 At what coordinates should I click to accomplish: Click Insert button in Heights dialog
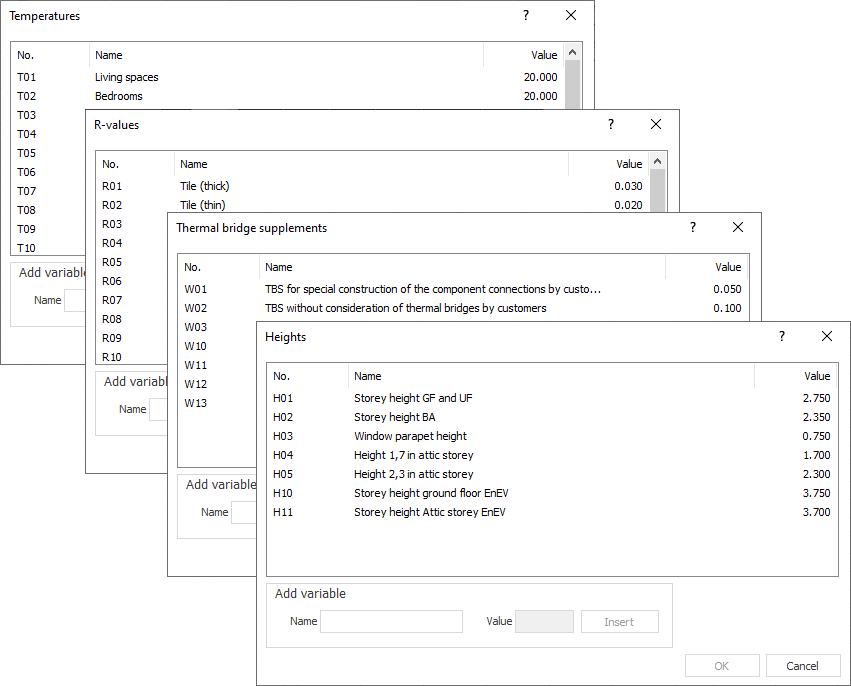pyautogui.click(x=619, y=621)
